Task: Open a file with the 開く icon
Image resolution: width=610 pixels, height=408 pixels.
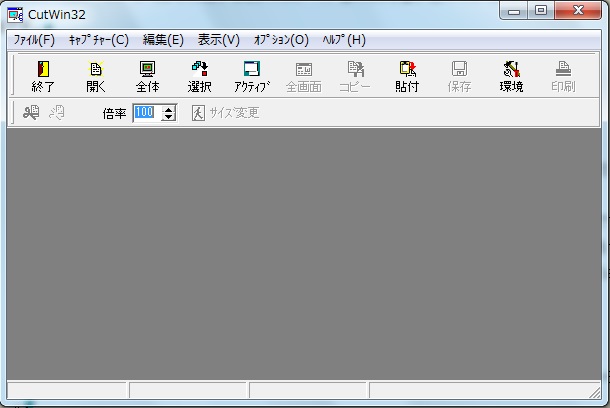Action: click(x=96, y=76)
